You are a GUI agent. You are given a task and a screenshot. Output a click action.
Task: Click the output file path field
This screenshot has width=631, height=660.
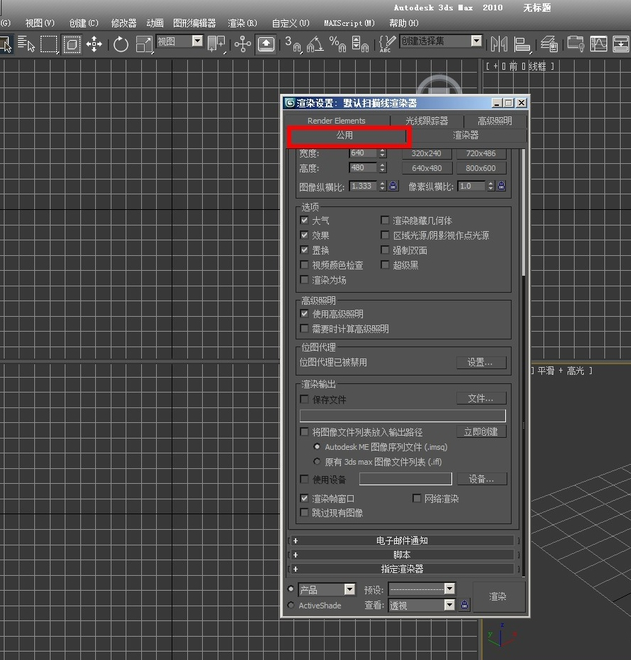(402, 415)
